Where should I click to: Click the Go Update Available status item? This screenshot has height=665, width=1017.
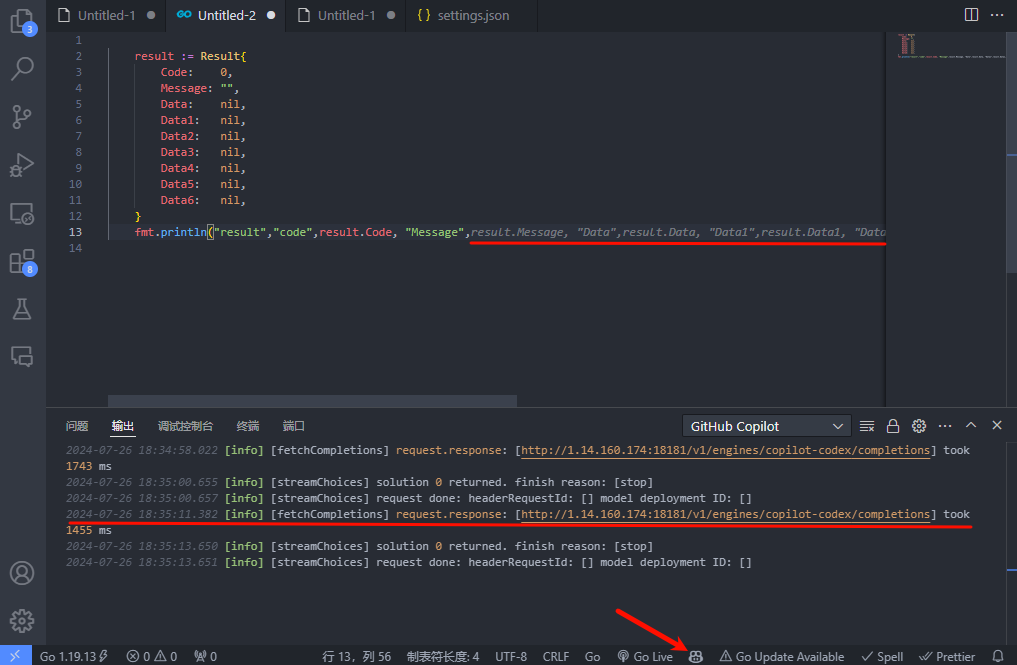pyautogui.click(x=781, y=656)
